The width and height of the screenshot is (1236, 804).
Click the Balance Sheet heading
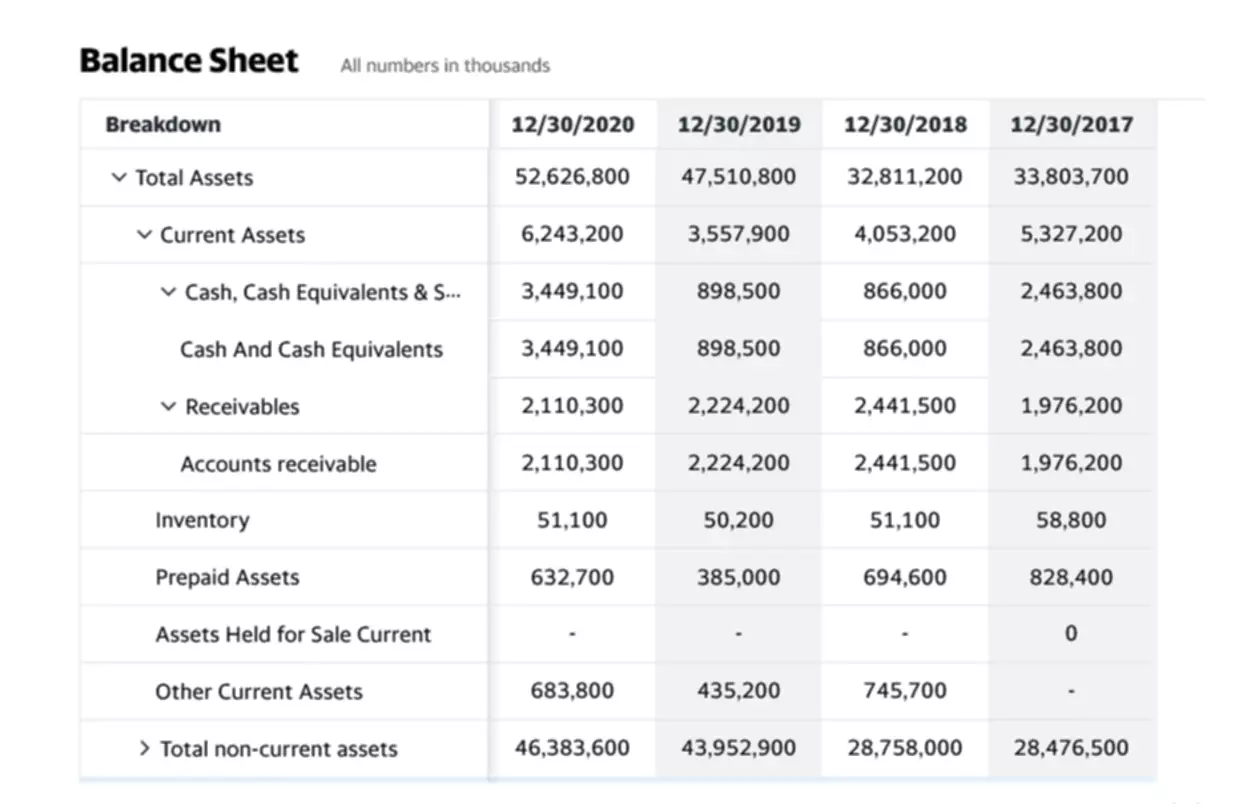pos(189,60)
